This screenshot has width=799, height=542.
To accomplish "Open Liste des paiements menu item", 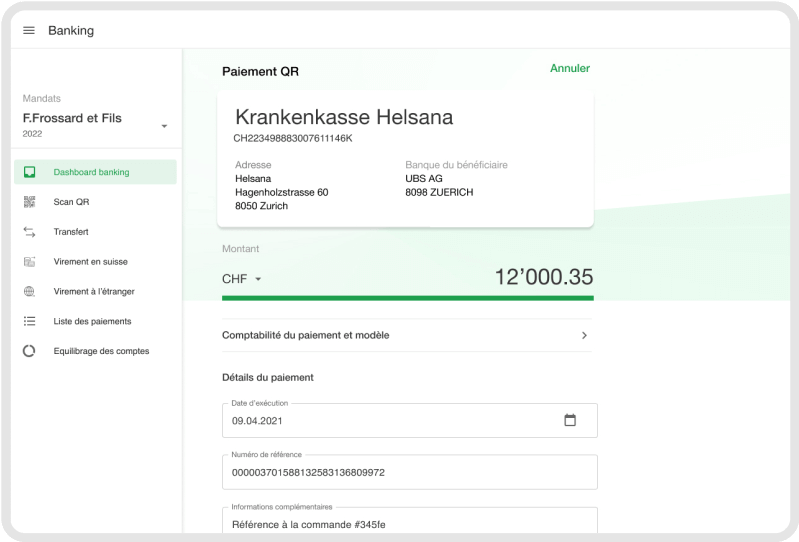I will (92, 322).
